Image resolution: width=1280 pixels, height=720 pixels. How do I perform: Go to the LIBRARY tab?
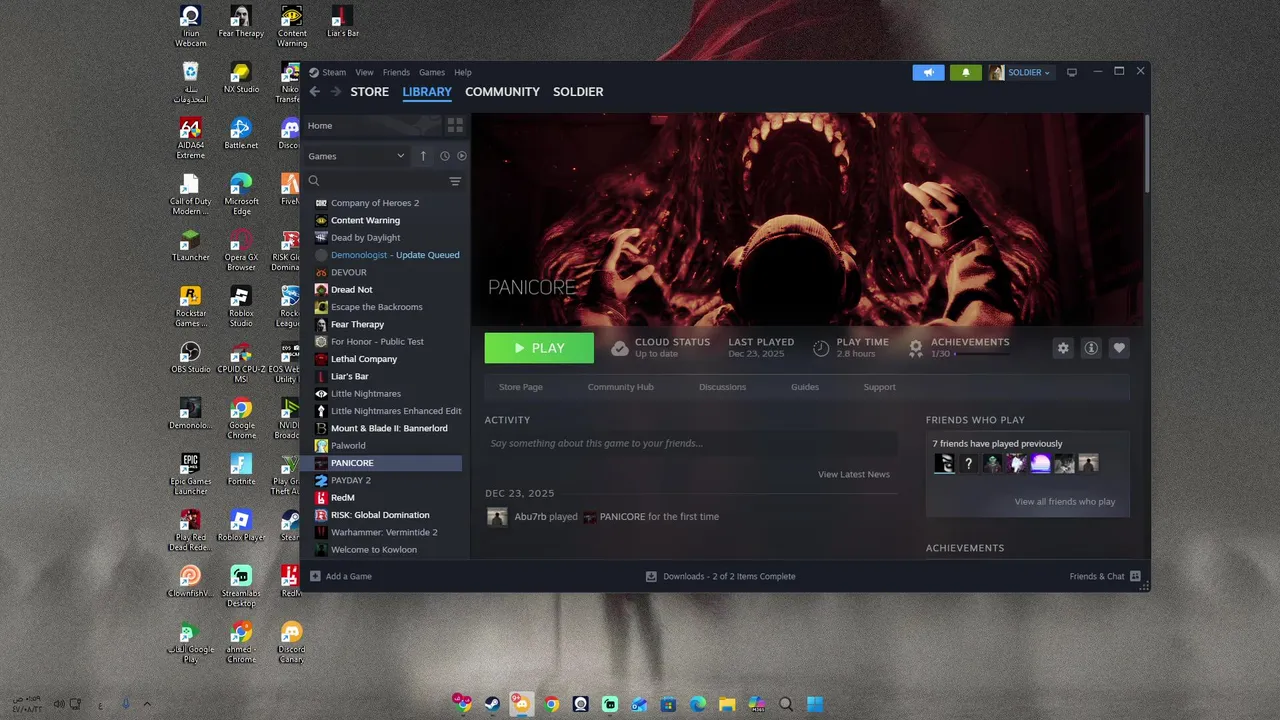tap(427, 92)
